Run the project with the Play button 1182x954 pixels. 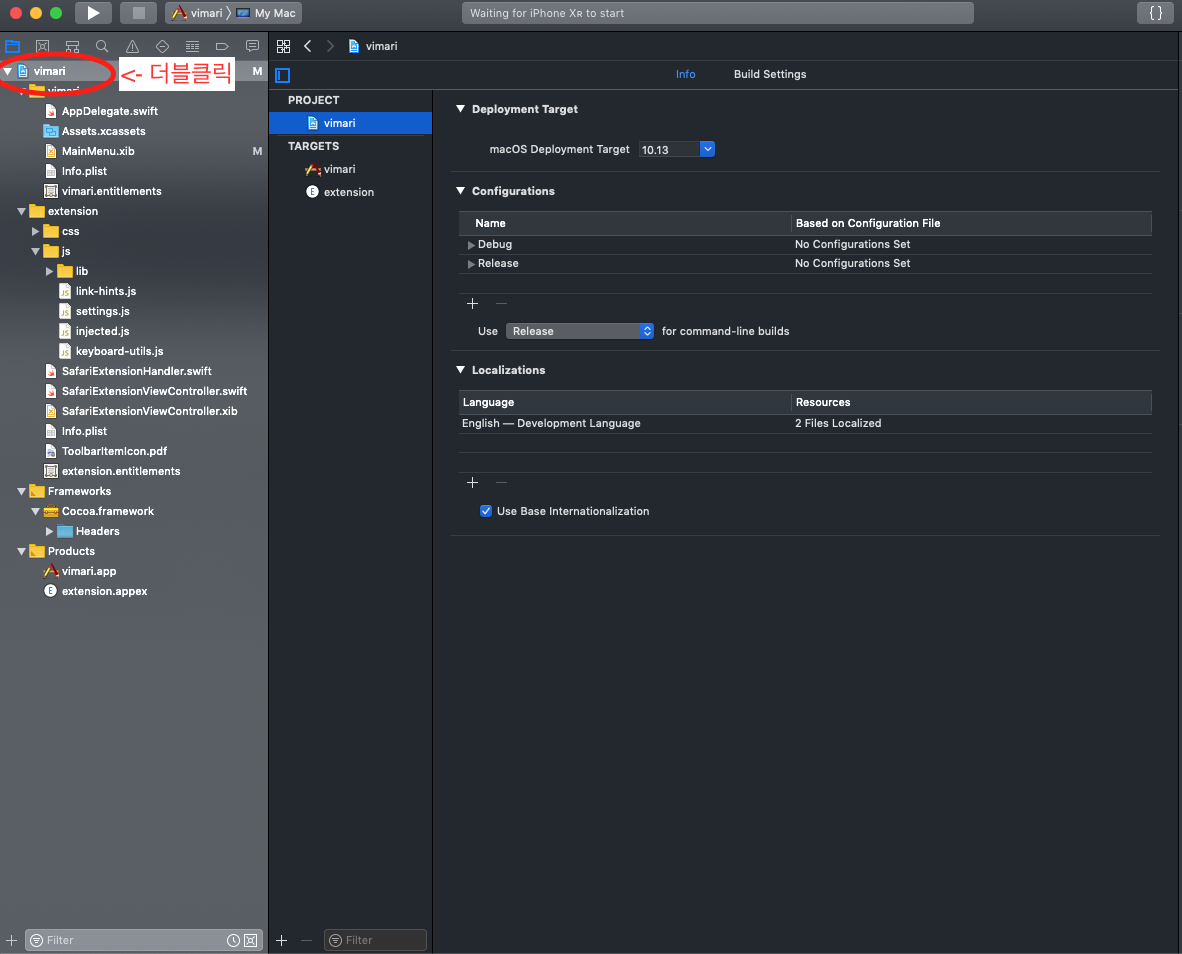pos(93,13)
